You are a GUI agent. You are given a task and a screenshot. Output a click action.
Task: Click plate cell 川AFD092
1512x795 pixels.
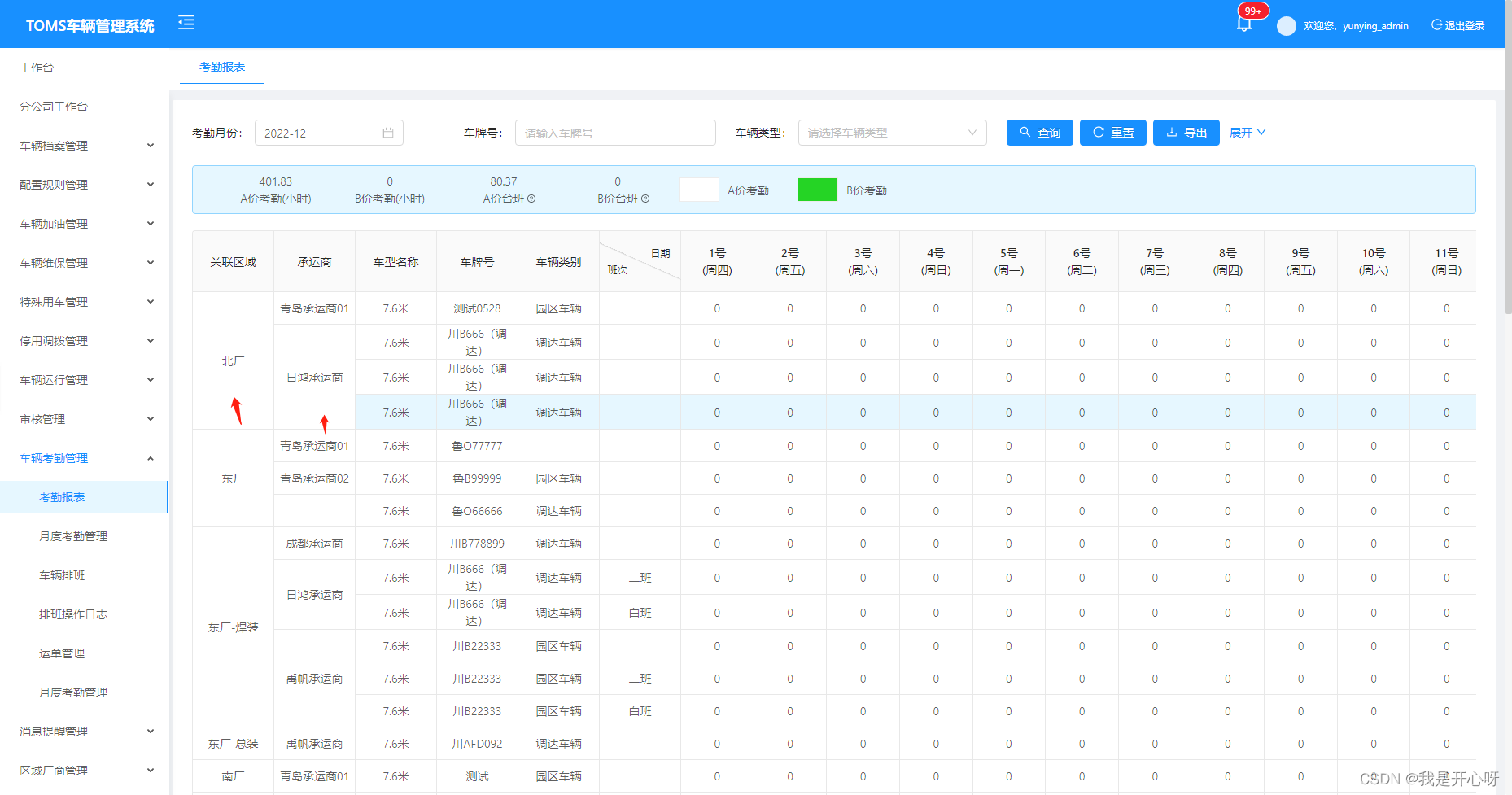click(x=477, y=744)
